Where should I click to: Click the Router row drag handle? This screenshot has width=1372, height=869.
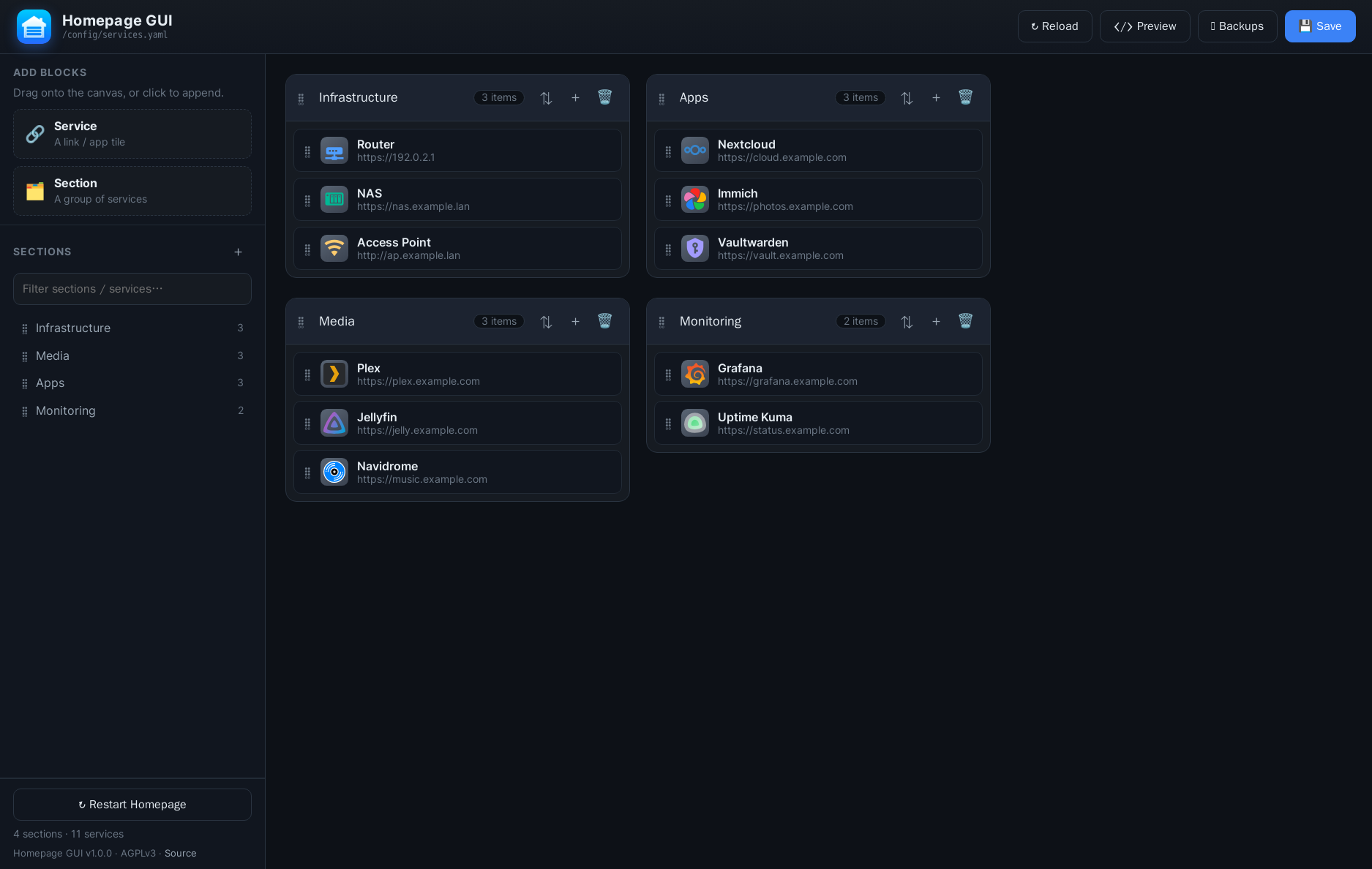click(x=307, y=152)
